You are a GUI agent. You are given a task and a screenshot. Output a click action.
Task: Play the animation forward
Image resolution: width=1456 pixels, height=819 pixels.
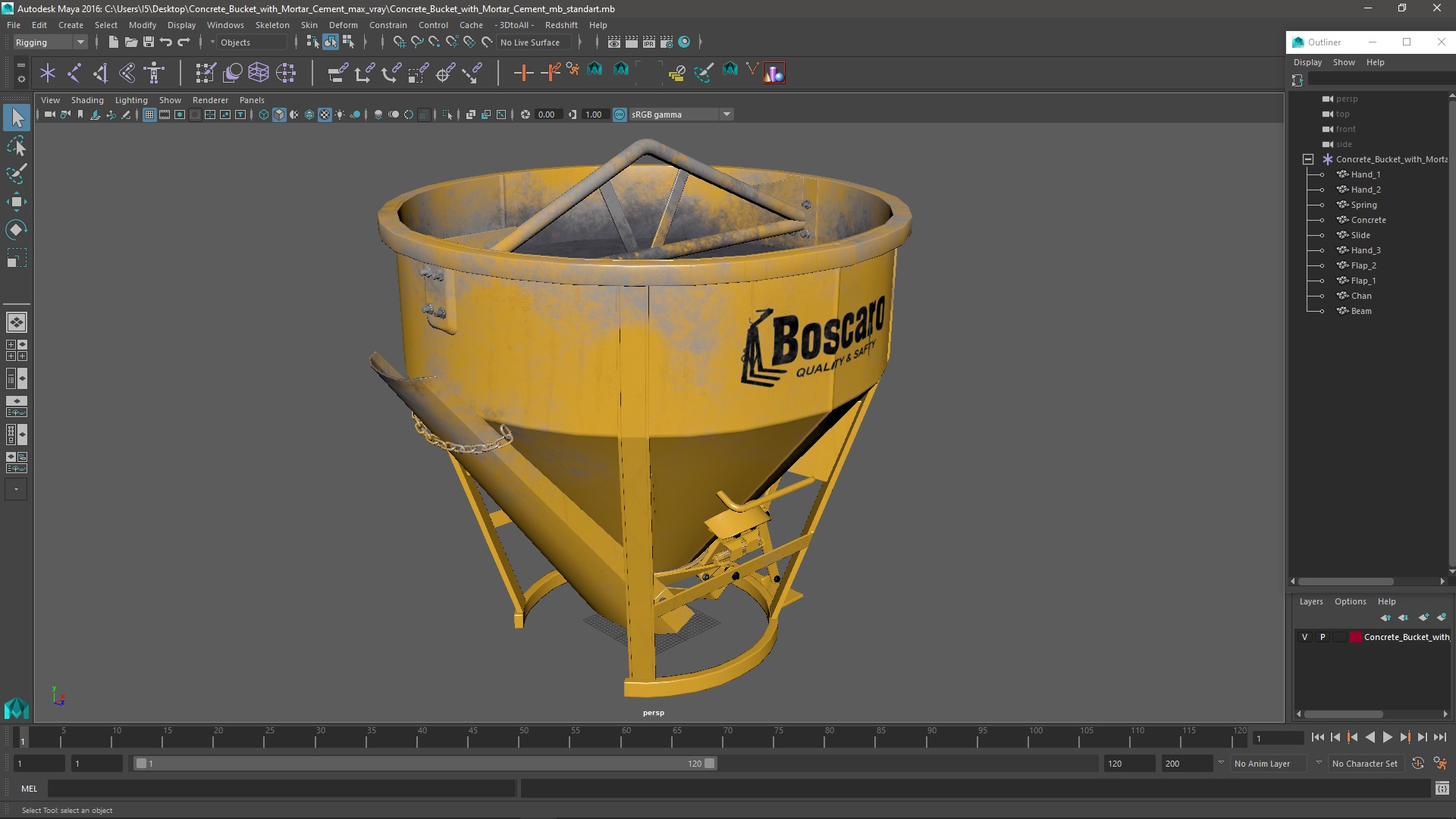pos(1387,737)
